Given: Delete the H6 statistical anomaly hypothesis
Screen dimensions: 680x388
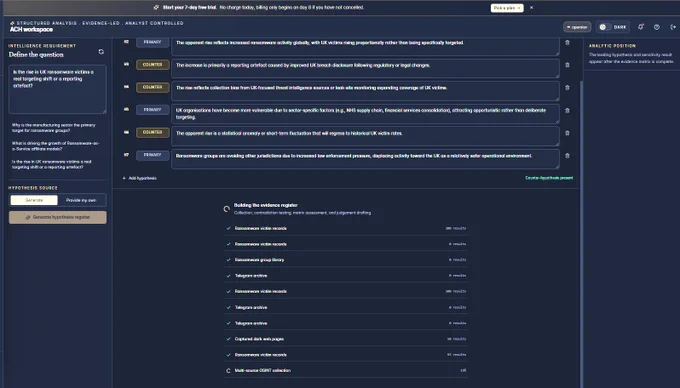Looking at the screenshot, I should point(567,133).
